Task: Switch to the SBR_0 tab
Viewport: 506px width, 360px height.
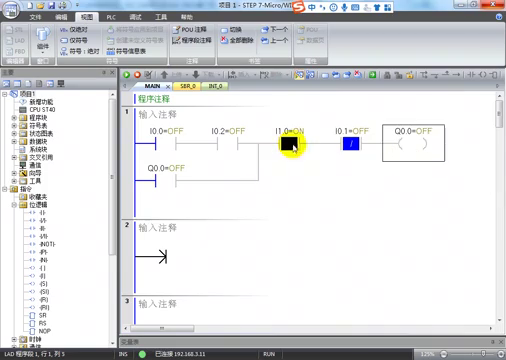Action: tap(188, 86)
